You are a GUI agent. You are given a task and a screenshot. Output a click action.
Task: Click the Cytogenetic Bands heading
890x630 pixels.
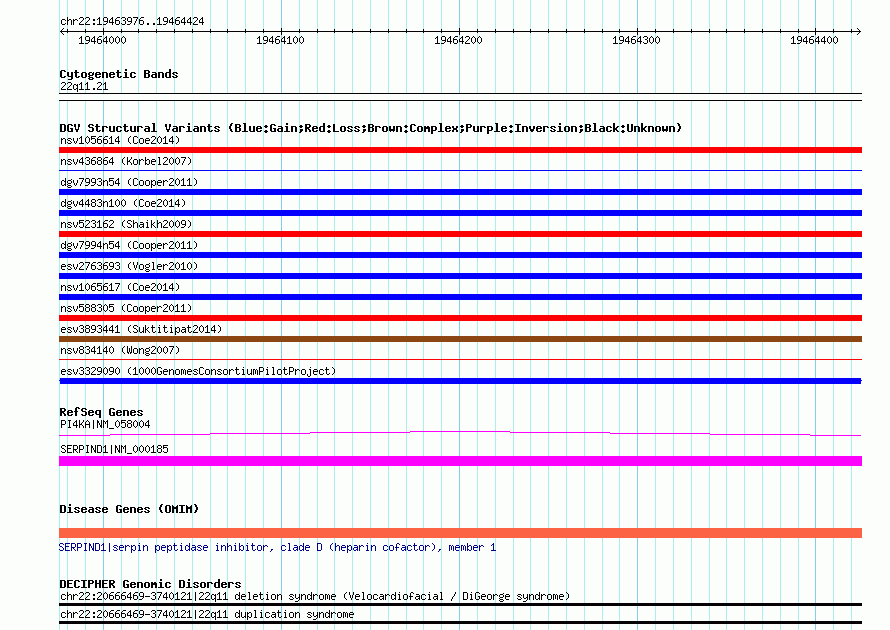(119, 74)
